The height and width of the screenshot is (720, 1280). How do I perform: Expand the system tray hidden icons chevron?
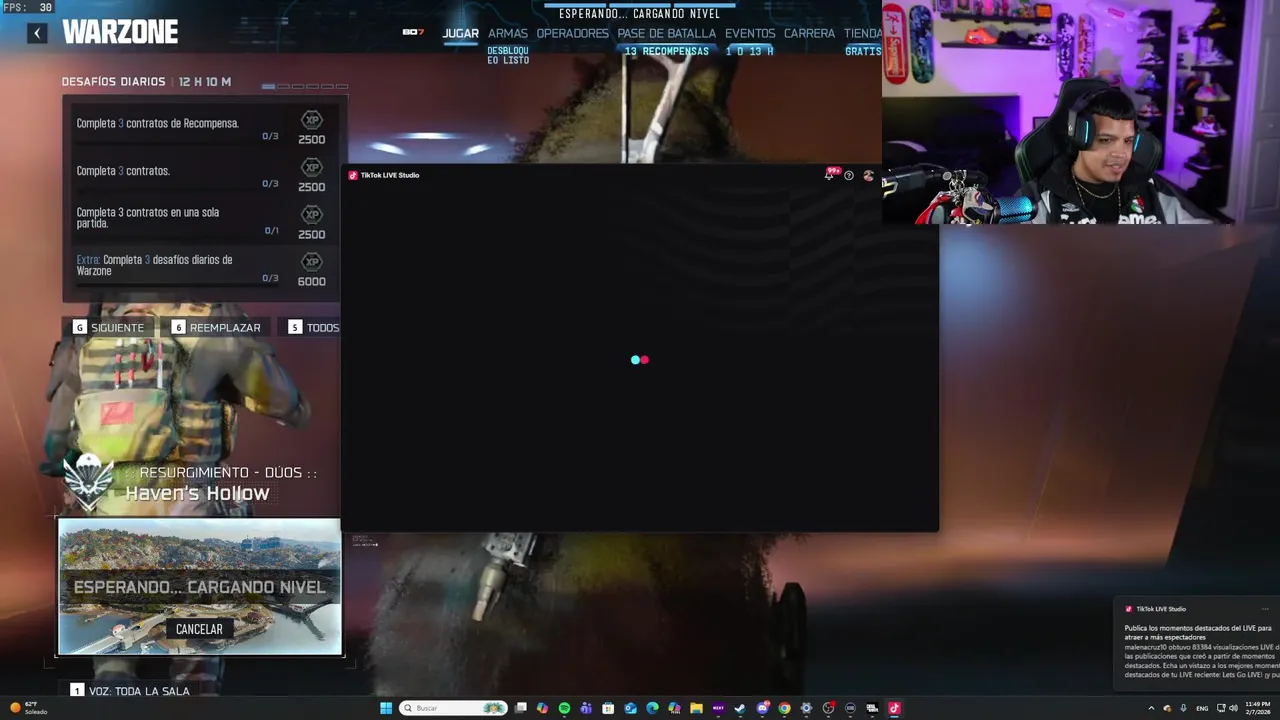(x=1151, y=708)
